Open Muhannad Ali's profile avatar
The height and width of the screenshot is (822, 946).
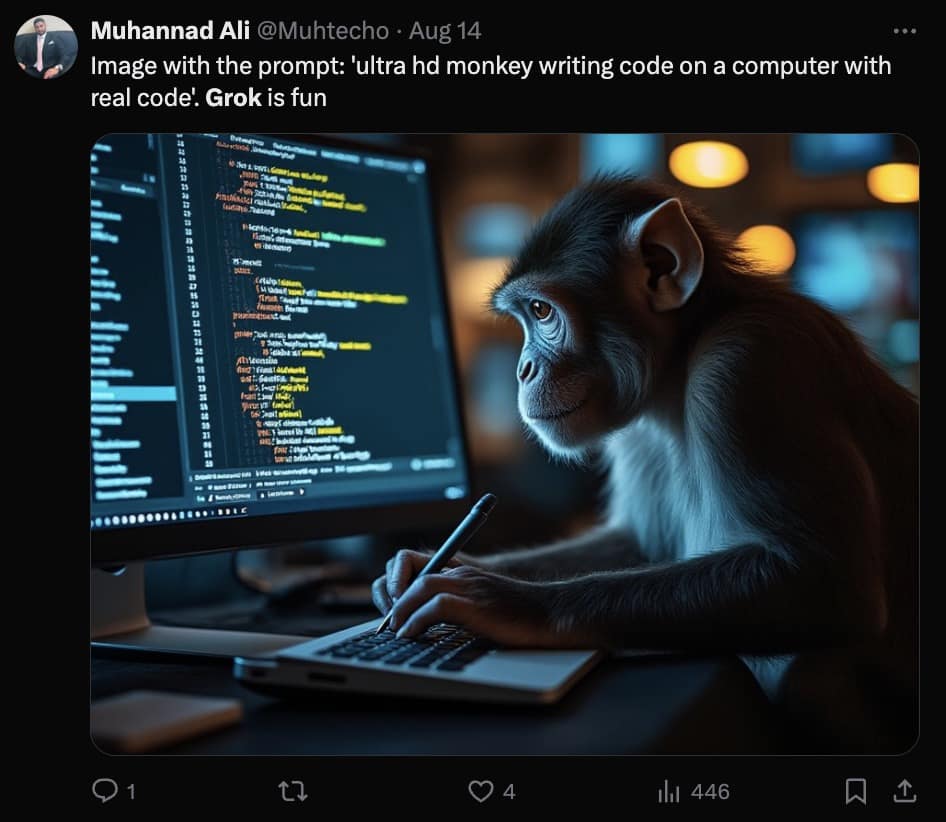46,46
